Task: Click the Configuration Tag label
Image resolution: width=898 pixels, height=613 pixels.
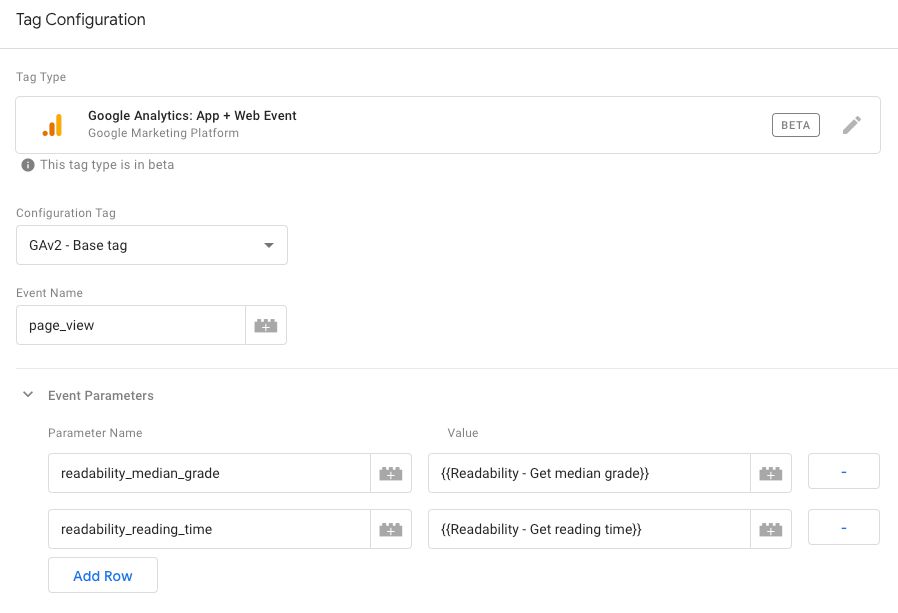Action: tap(66, 213)
